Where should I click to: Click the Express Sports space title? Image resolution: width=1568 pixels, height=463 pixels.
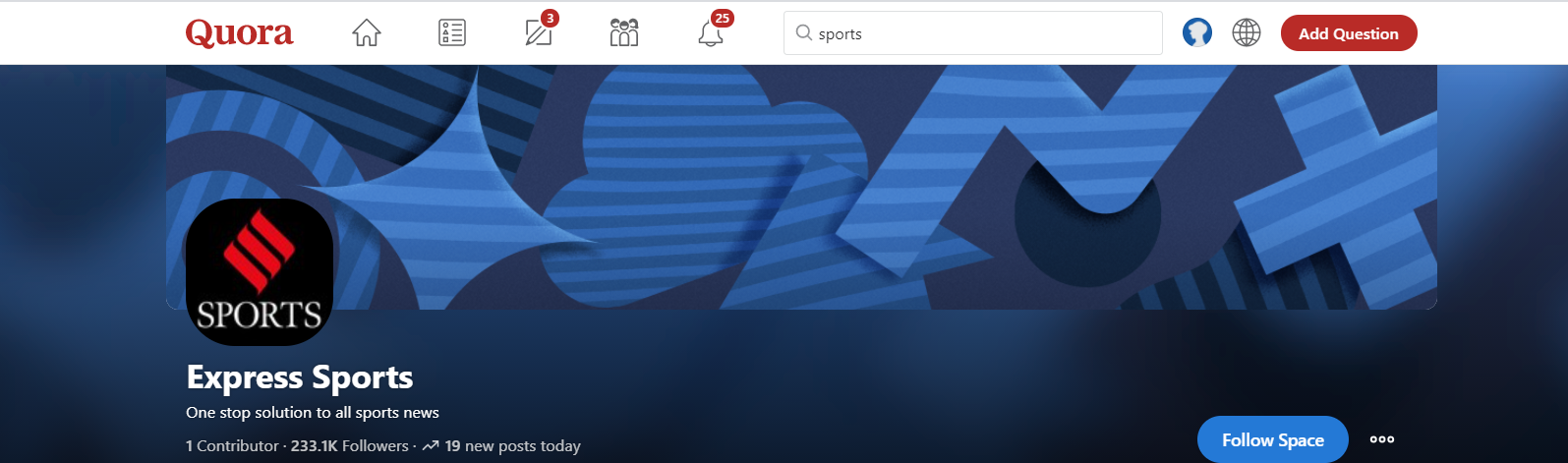point(300,377)
